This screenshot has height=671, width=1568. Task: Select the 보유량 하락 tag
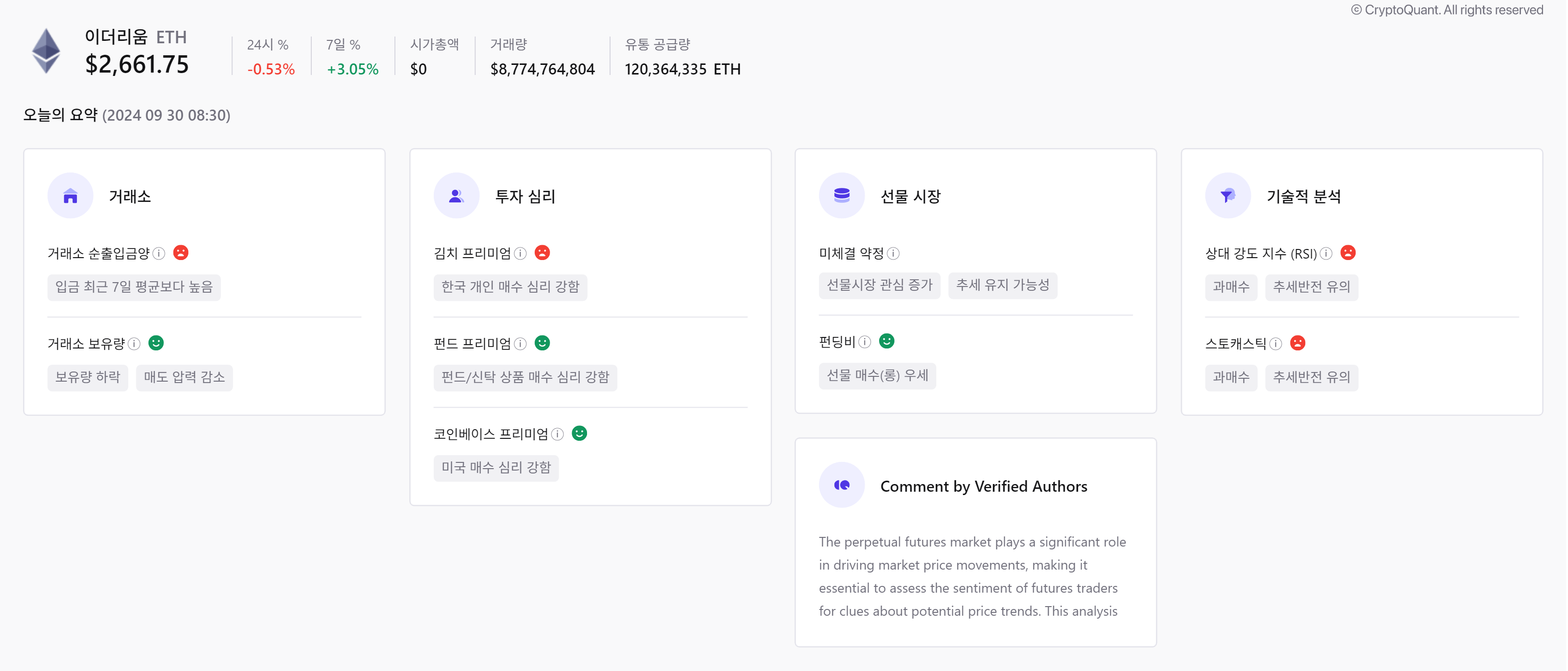(x=87, y=377)
